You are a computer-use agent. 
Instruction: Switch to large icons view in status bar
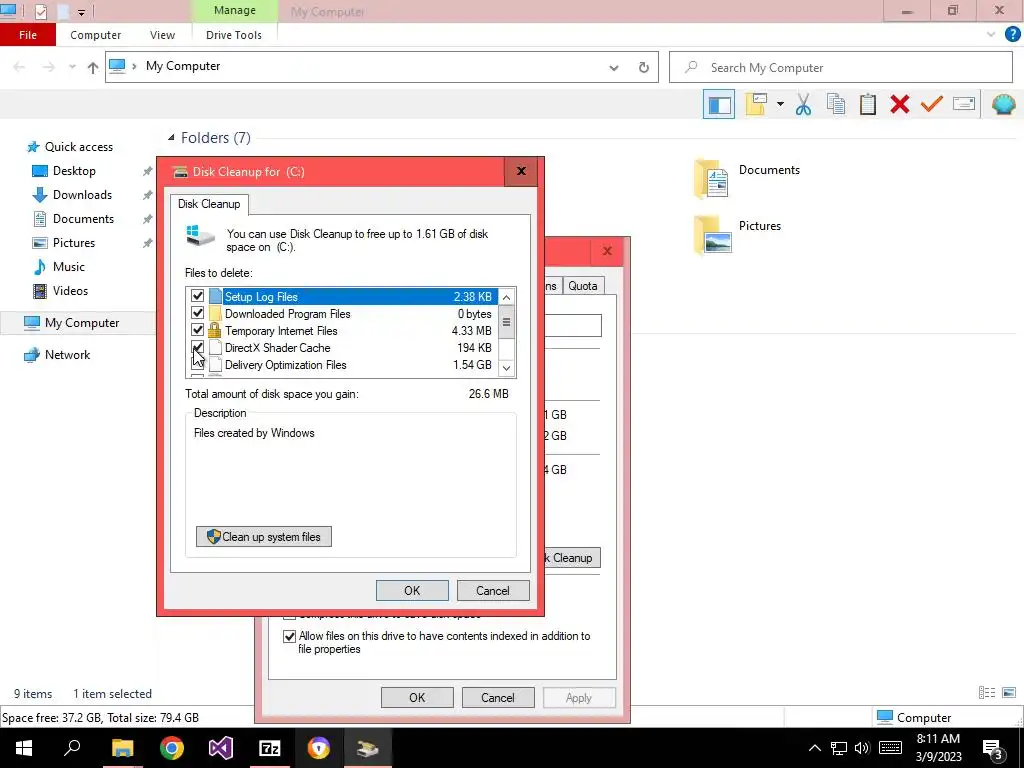pos(1009,693)
